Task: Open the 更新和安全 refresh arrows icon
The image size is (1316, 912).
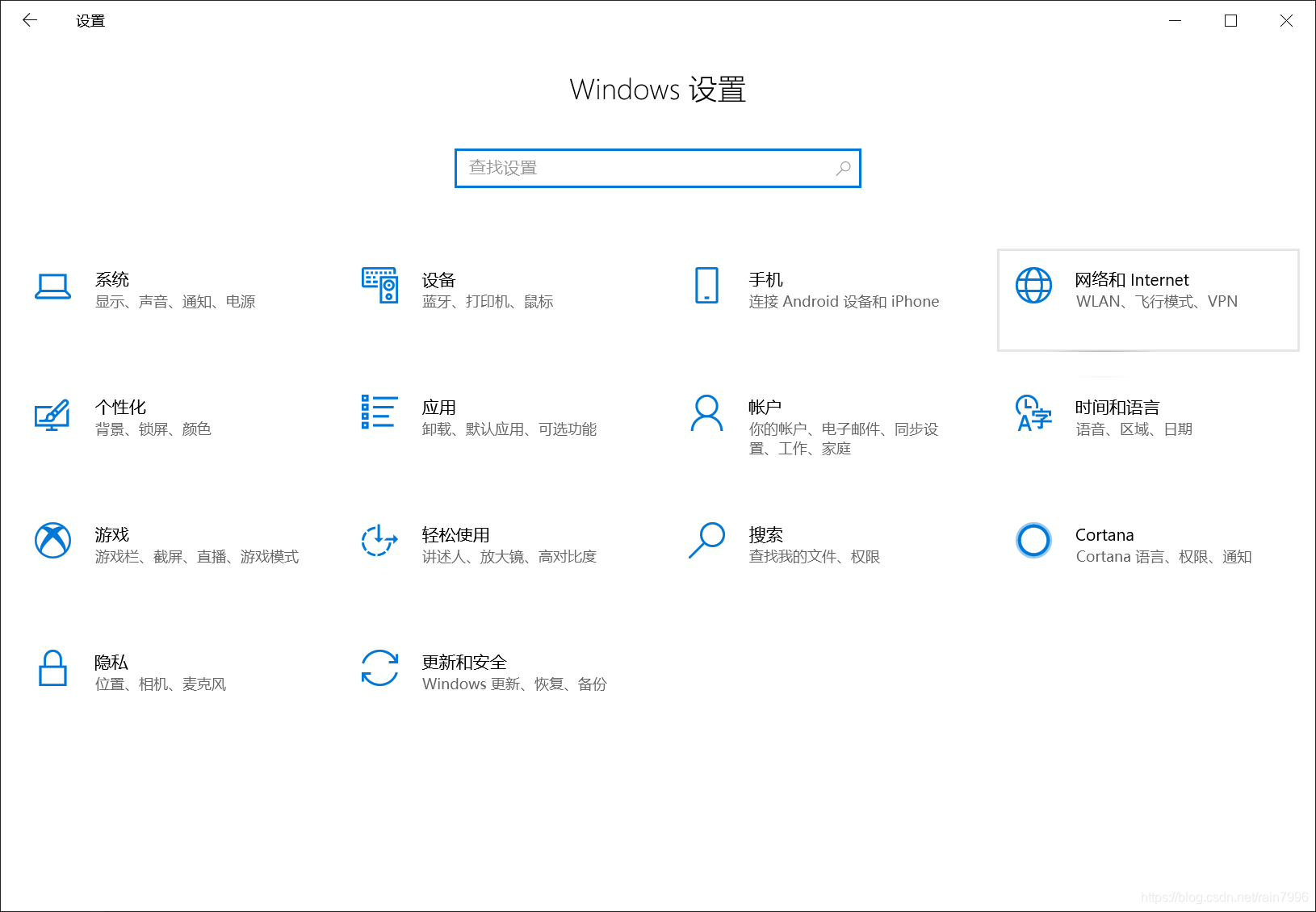Action: pyautogui.click(x=379, y=668)
